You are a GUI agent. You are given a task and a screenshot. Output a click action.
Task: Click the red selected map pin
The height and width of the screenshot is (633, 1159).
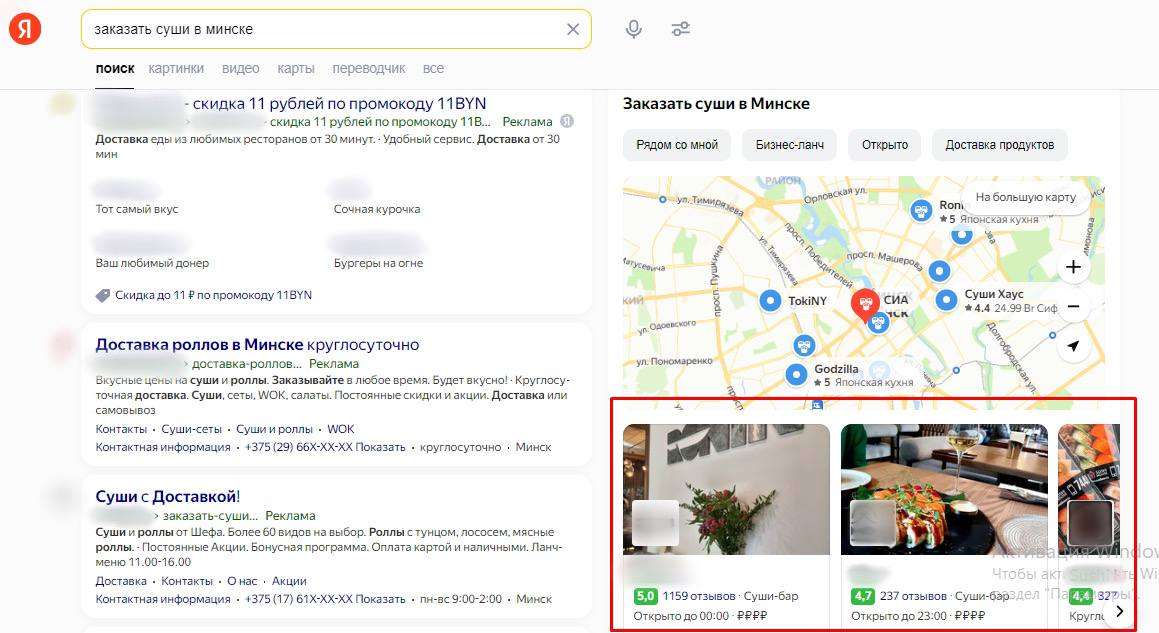[x=864, y=302]
